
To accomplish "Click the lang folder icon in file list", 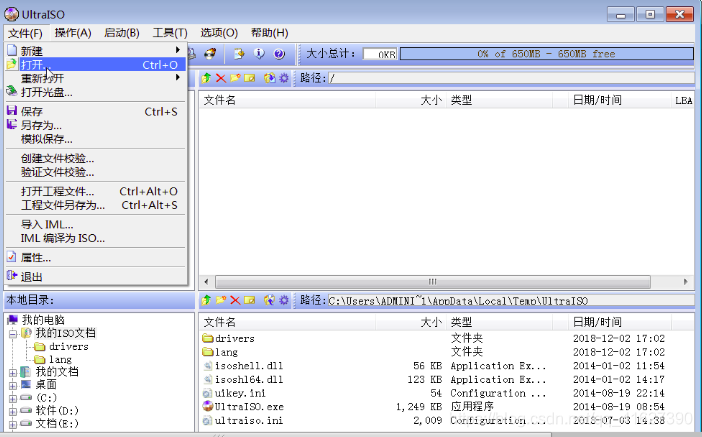I will tap(208, 352).
